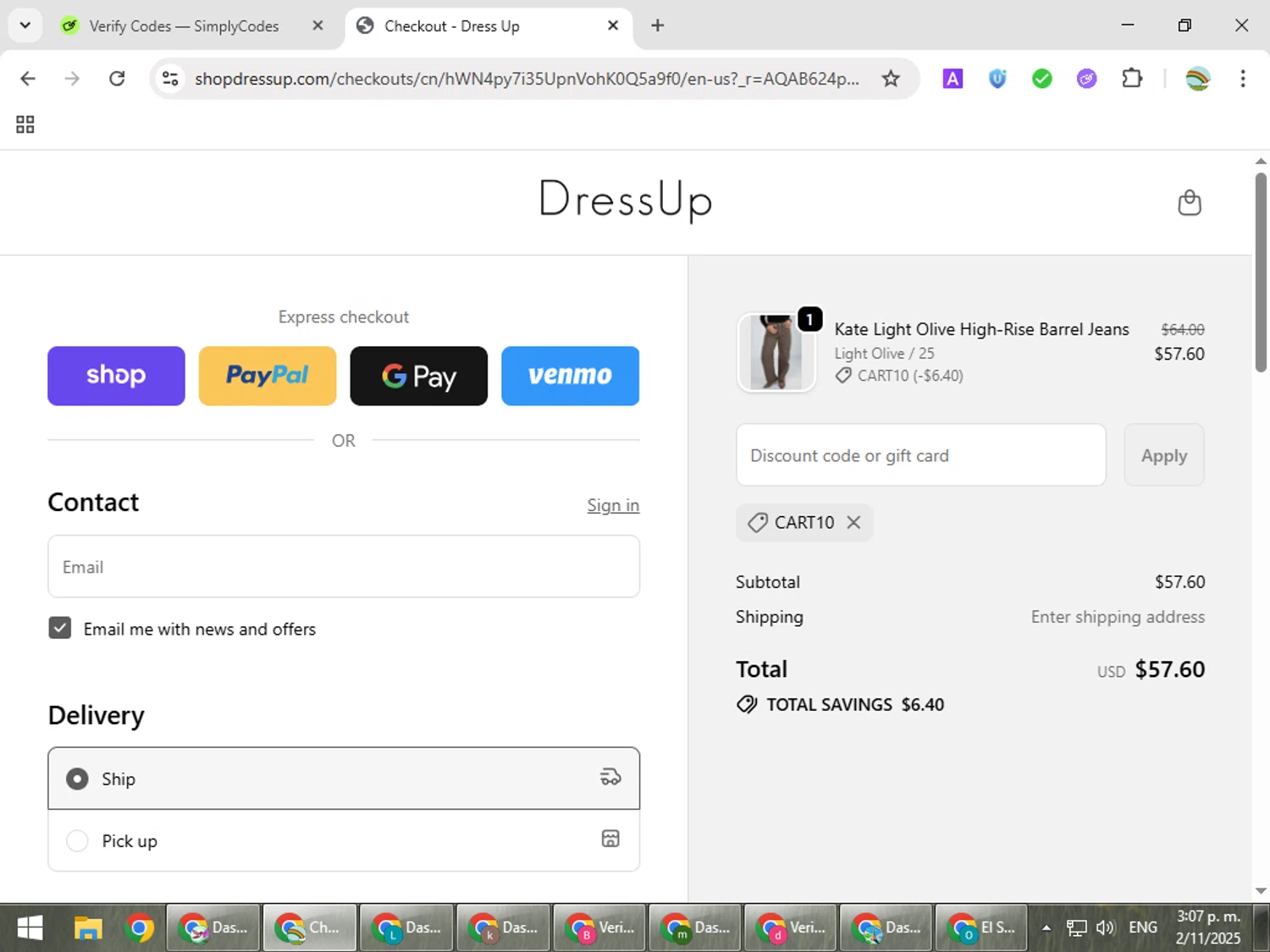The height and width of the screenshot is (952, 1270).
Task: Open the apps grid in bookmarks bar
Action: (25, 124)
